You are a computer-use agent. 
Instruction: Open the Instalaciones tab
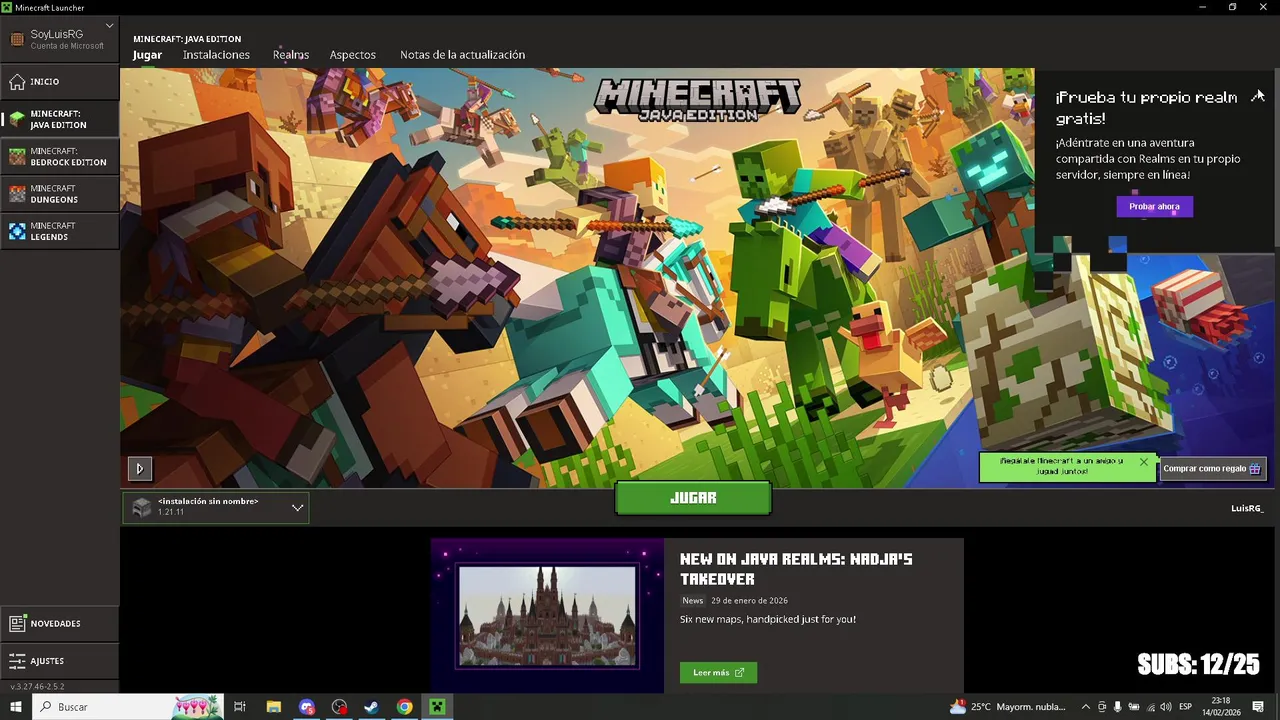[216, 55]
